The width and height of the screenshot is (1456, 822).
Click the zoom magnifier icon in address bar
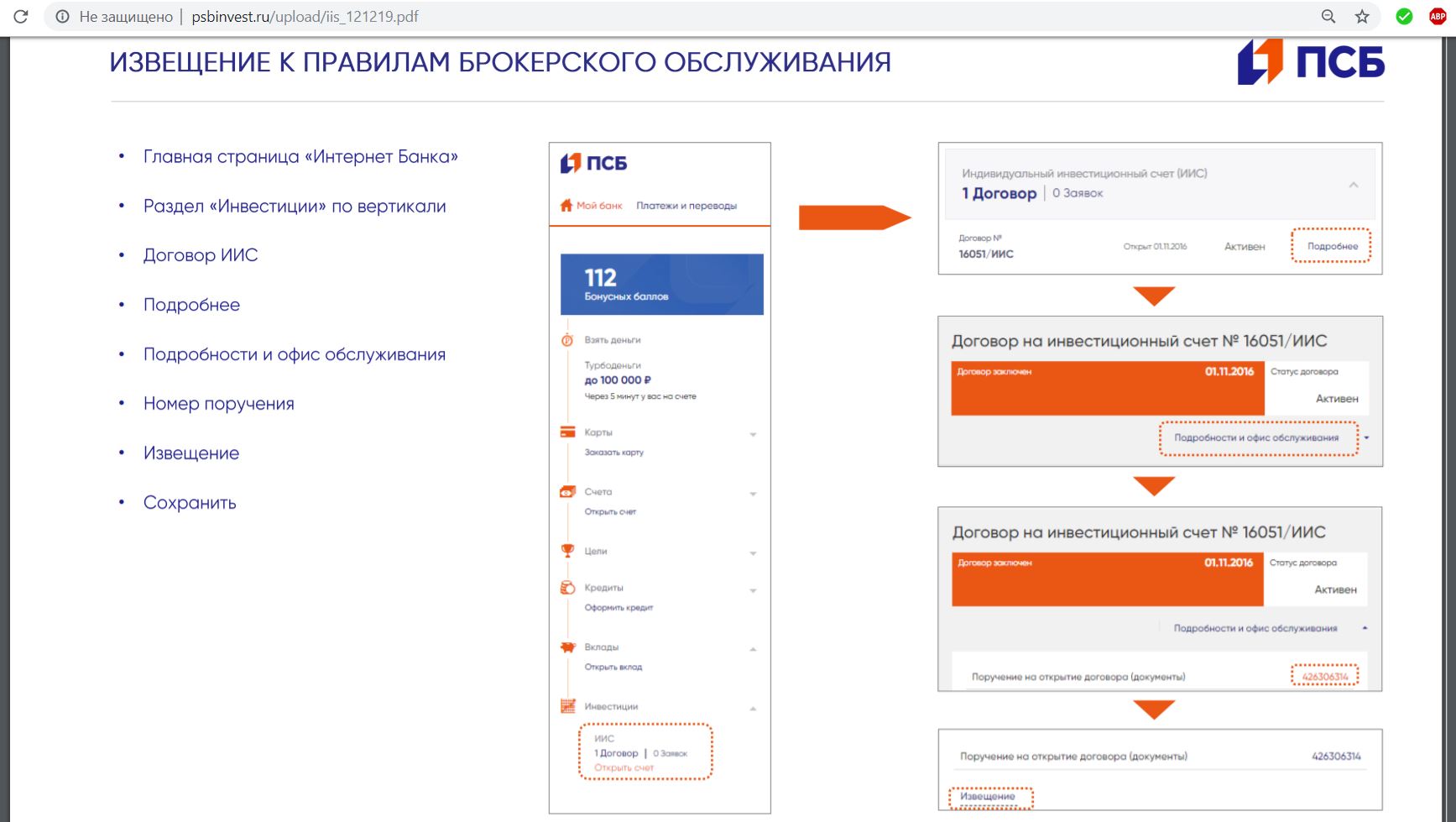(1328, 17)
